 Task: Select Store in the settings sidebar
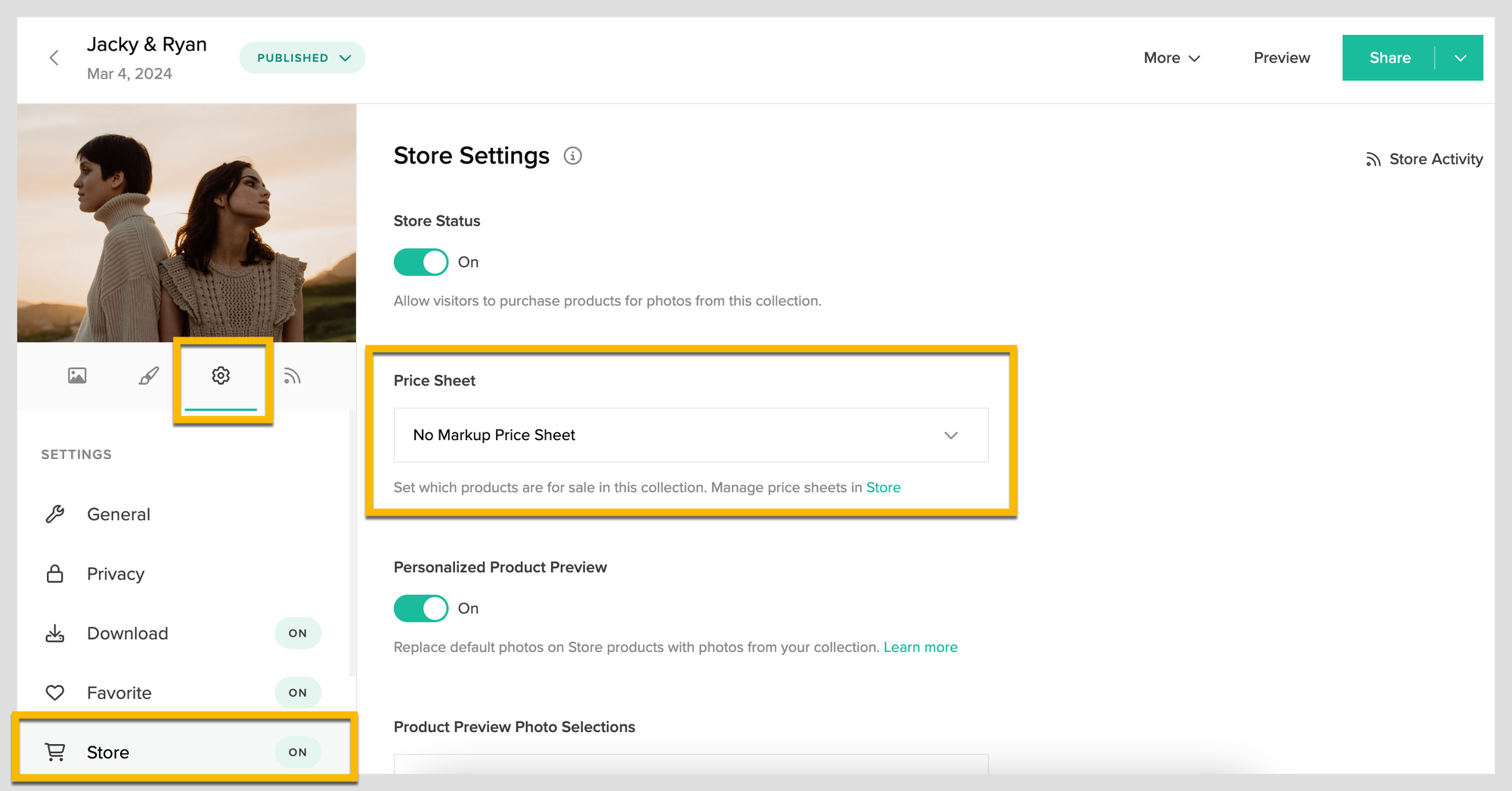click(108, 752)
